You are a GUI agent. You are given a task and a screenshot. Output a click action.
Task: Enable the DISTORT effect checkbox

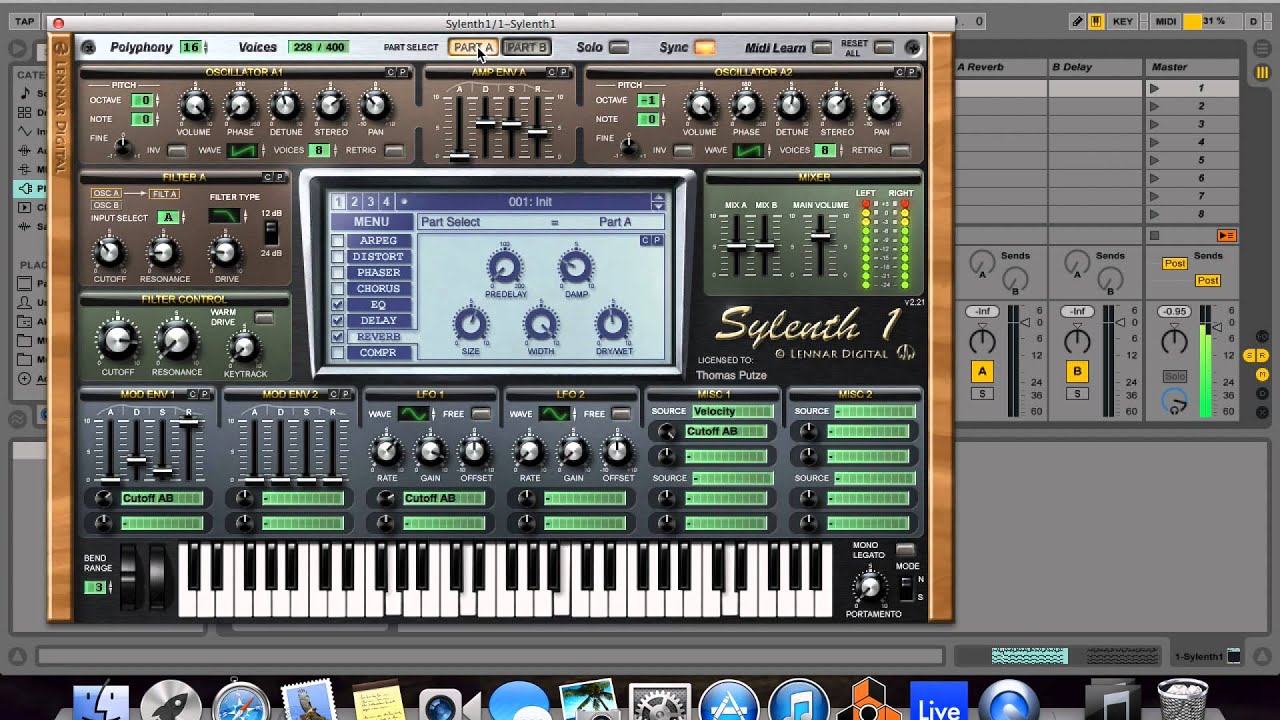coord(338,257)
